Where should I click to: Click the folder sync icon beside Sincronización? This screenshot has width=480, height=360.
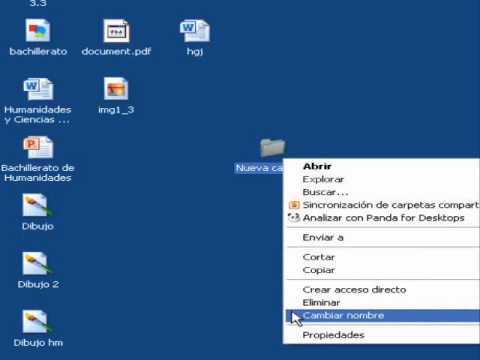pyautogui.click(x=294, y=205)
